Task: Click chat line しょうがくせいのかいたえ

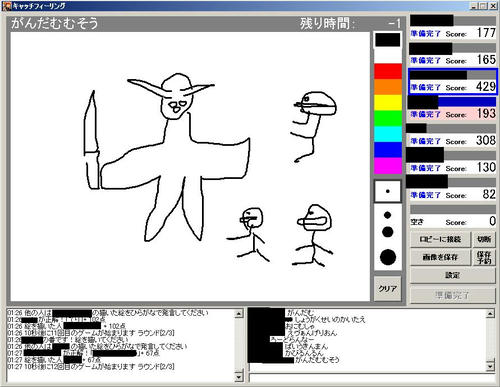Action: coord(330,319)
